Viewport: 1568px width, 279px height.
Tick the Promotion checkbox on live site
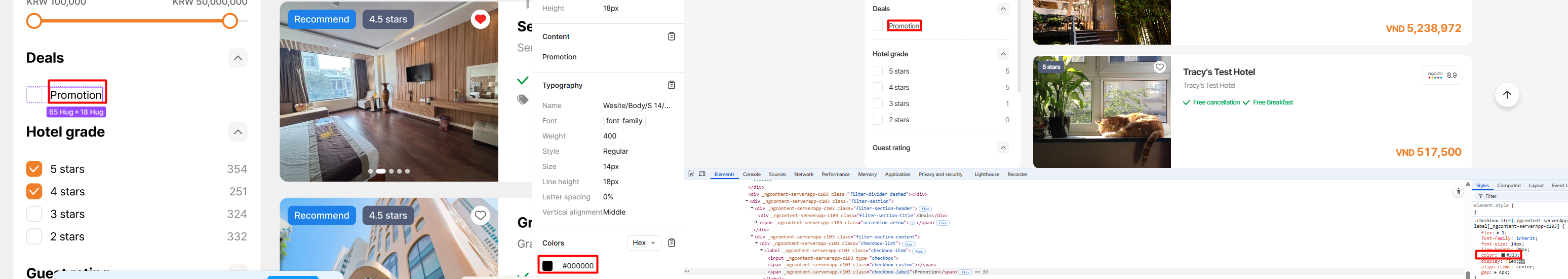[877, 26]
